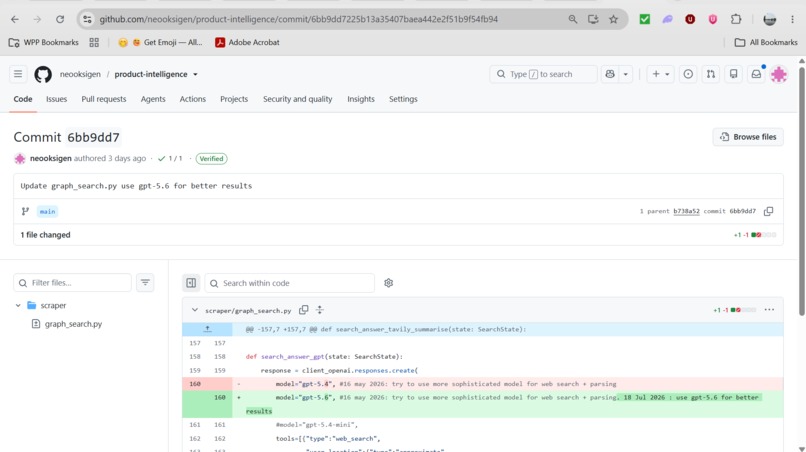Click the Filter files input

(72, 283)
